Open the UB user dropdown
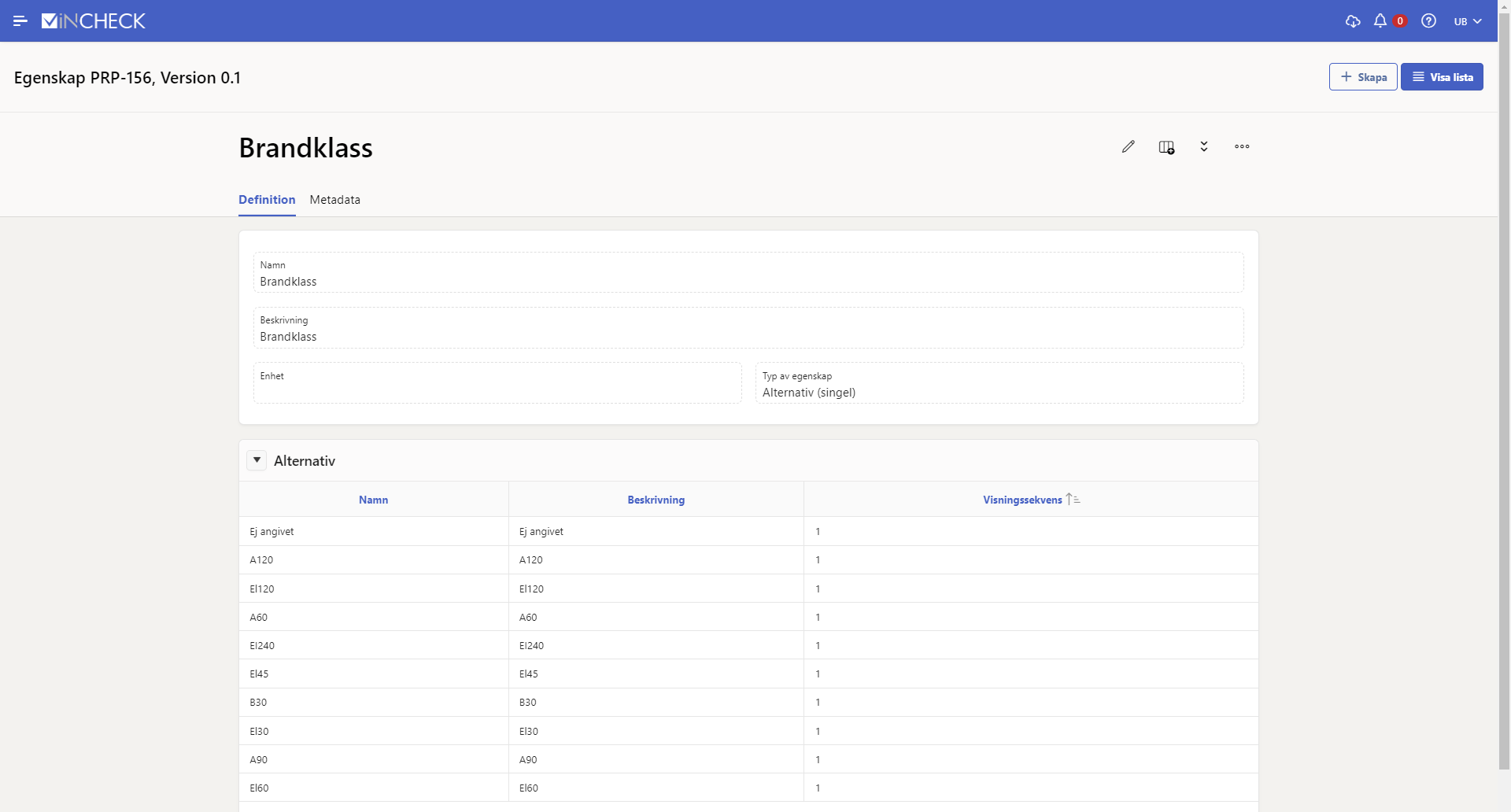The image size is (1511, 812). click(1467, 21)
